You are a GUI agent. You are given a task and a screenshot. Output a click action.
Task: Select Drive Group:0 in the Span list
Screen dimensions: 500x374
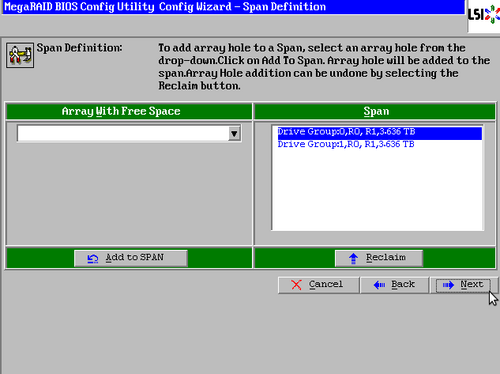pyautogui.click(x=380, y=132)
